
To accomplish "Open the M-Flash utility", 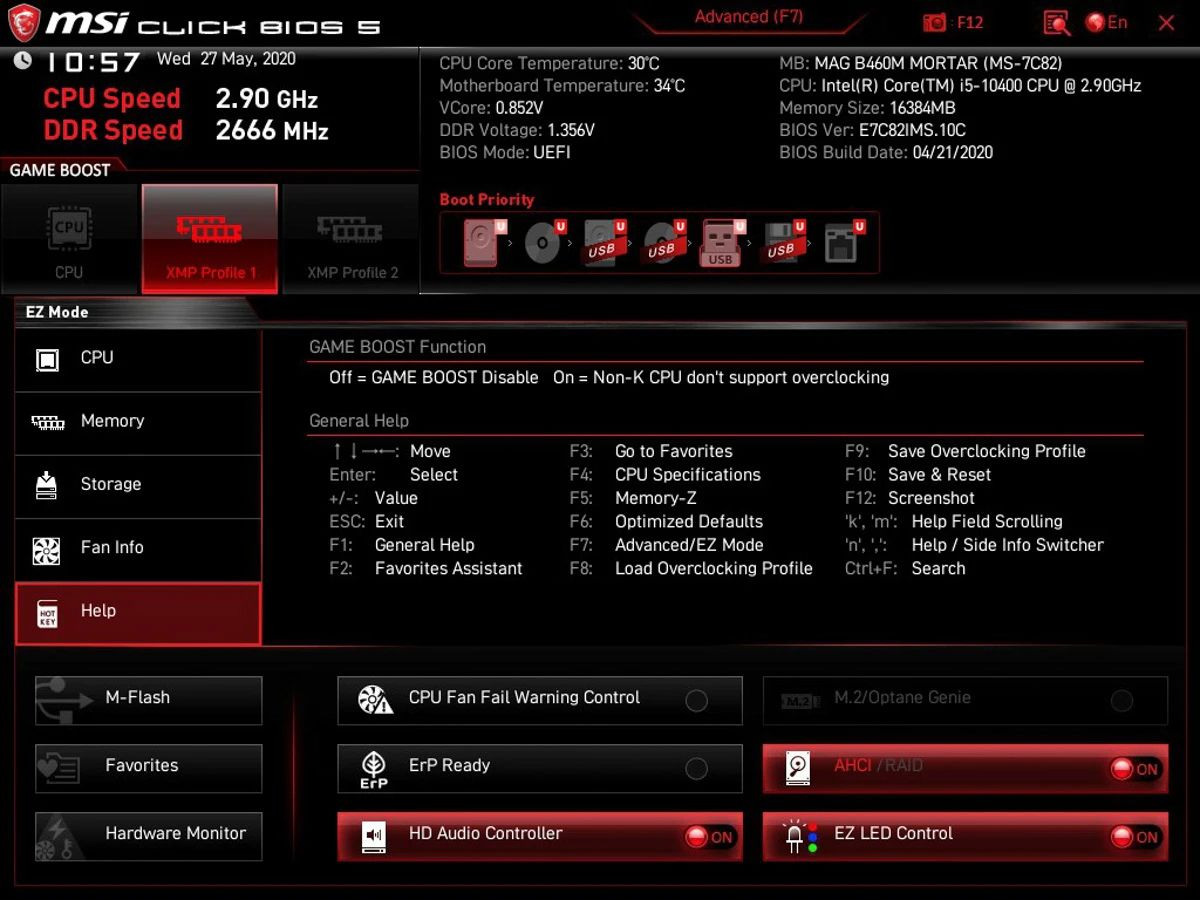I will coord(149,700).
